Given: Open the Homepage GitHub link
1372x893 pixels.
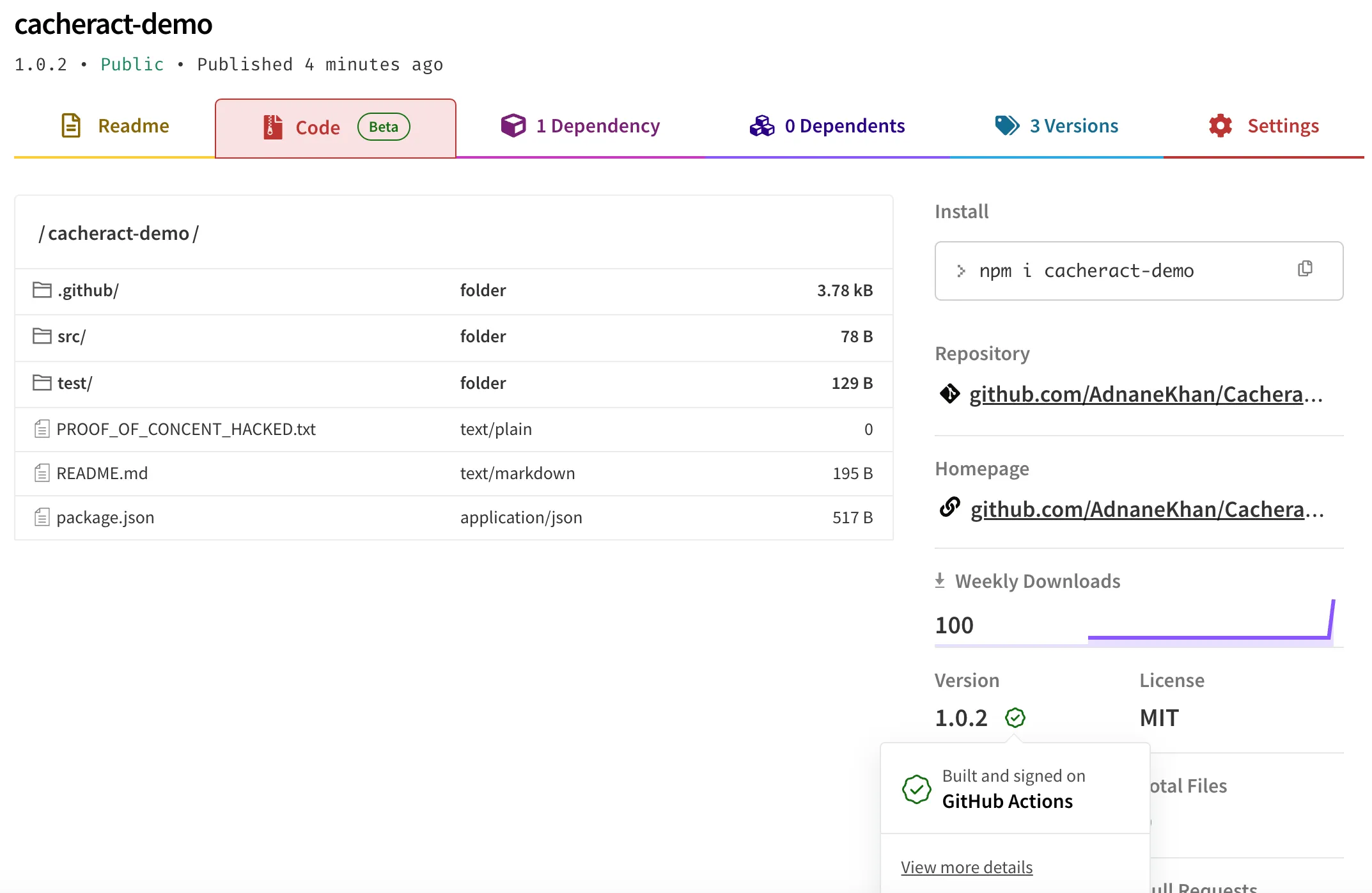Looking at the screenshot, I should pos(1147,510).
